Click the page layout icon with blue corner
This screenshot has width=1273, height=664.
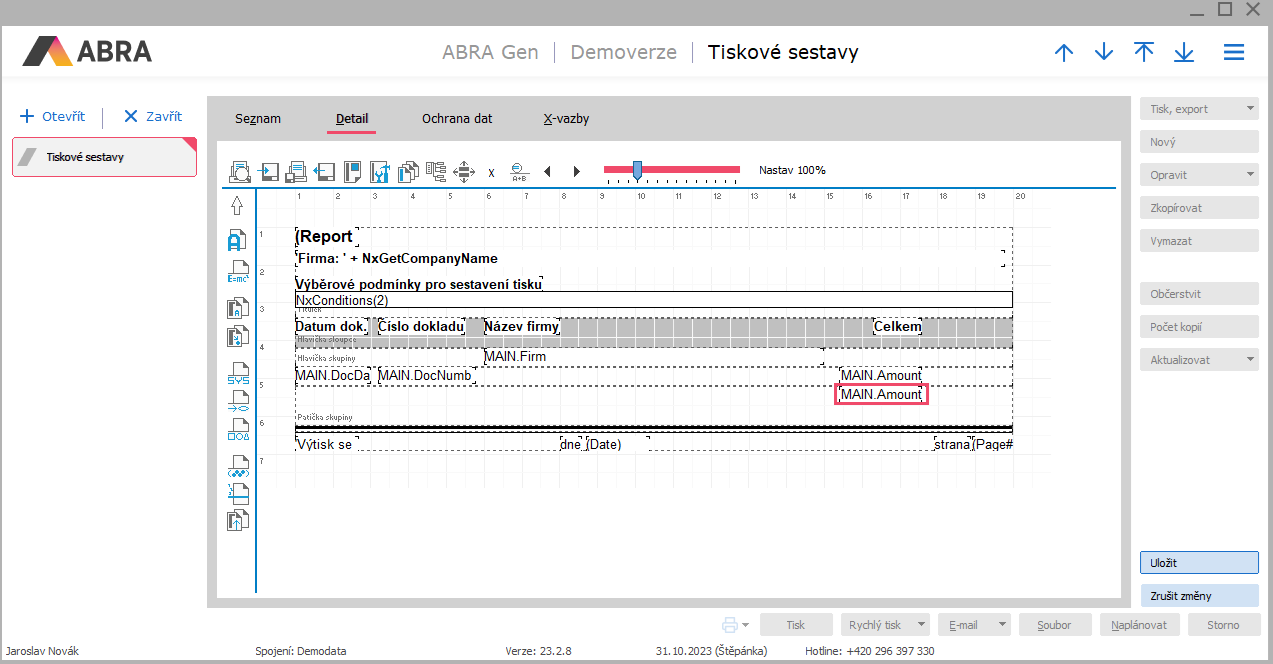pyautogui.click(x=352, y=171)
